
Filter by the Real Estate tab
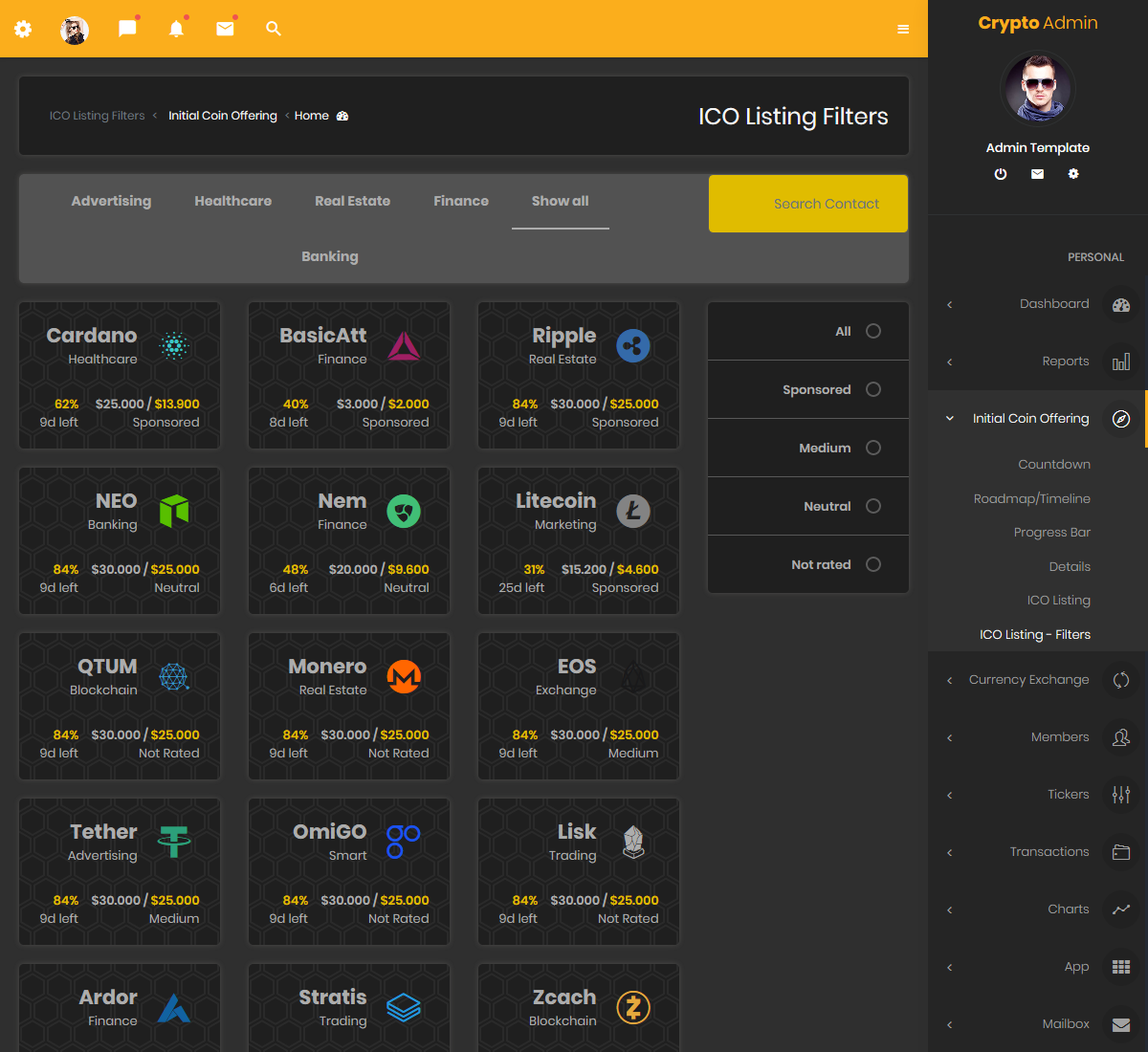[x=353, y=201]
